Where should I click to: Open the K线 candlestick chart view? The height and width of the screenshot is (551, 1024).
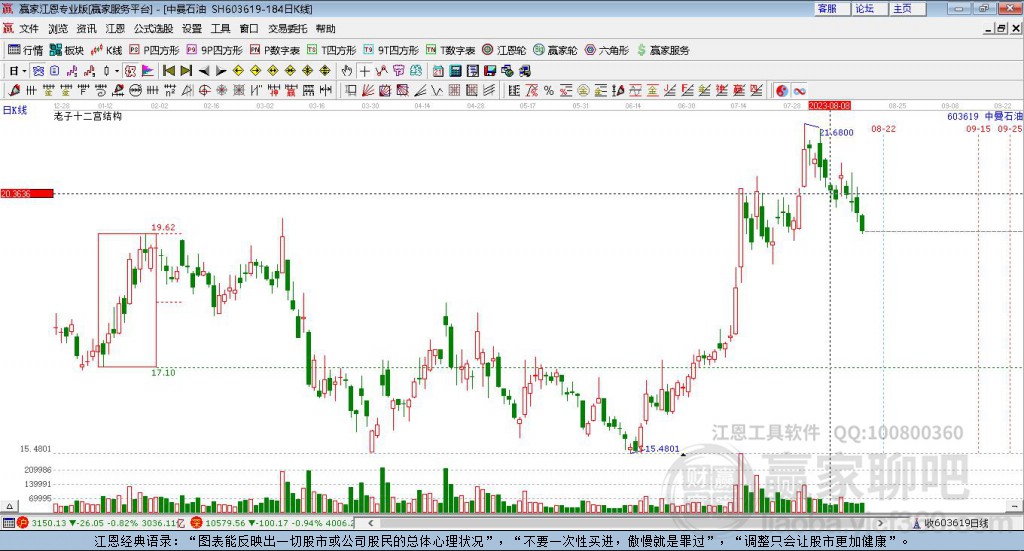107,50
